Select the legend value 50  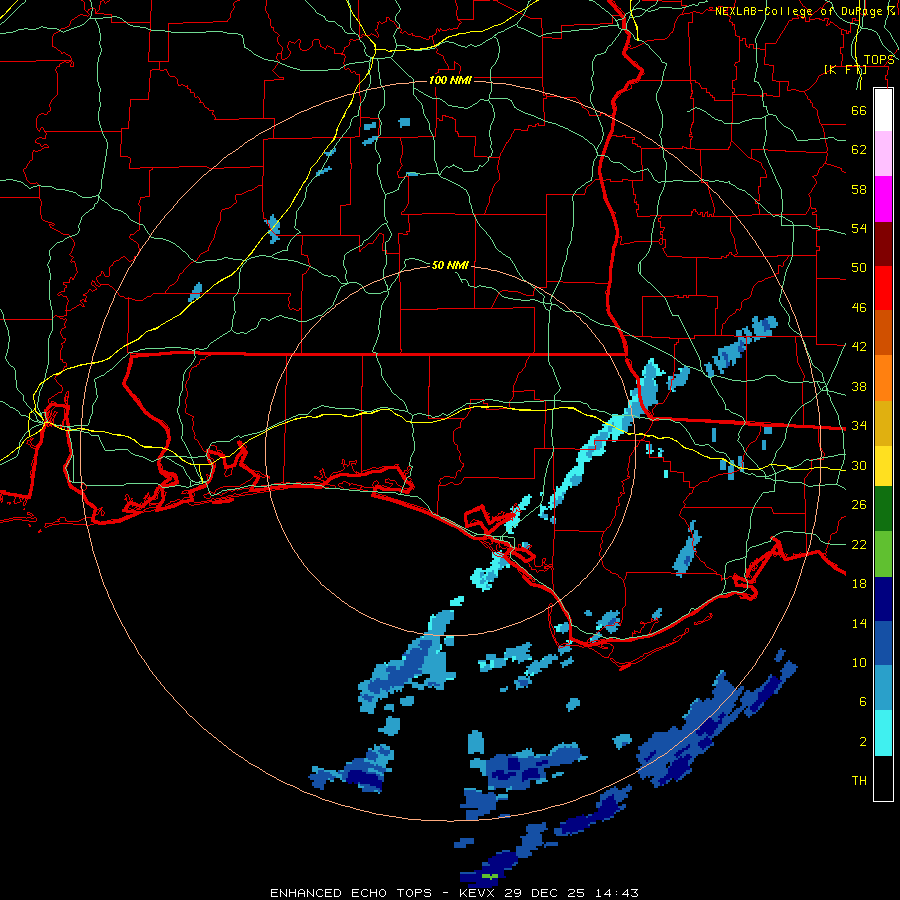pyautogui.click(x=859, y=267)
